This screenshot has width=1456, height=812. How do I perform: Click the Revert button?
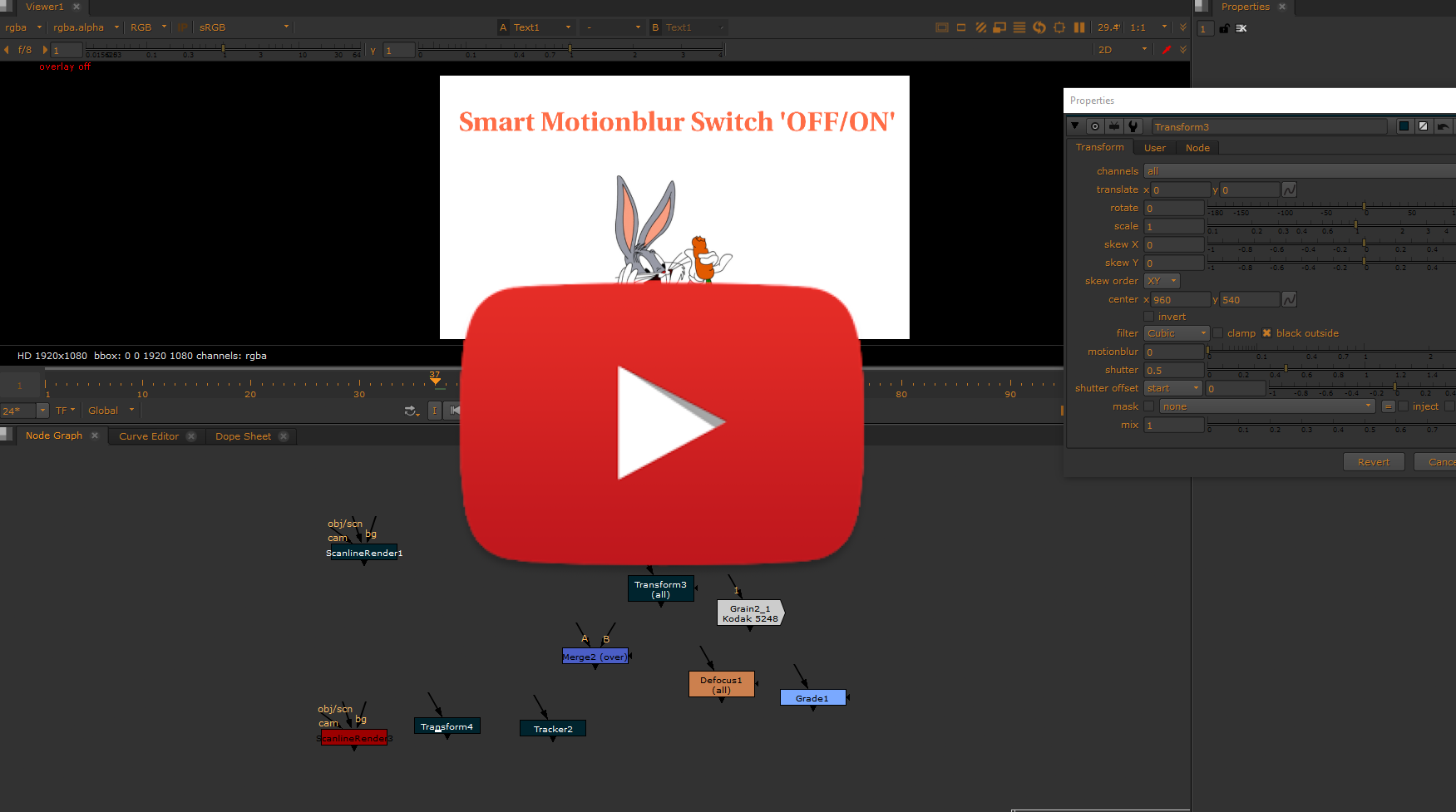pyautogui.click(x=1373, y=462)
